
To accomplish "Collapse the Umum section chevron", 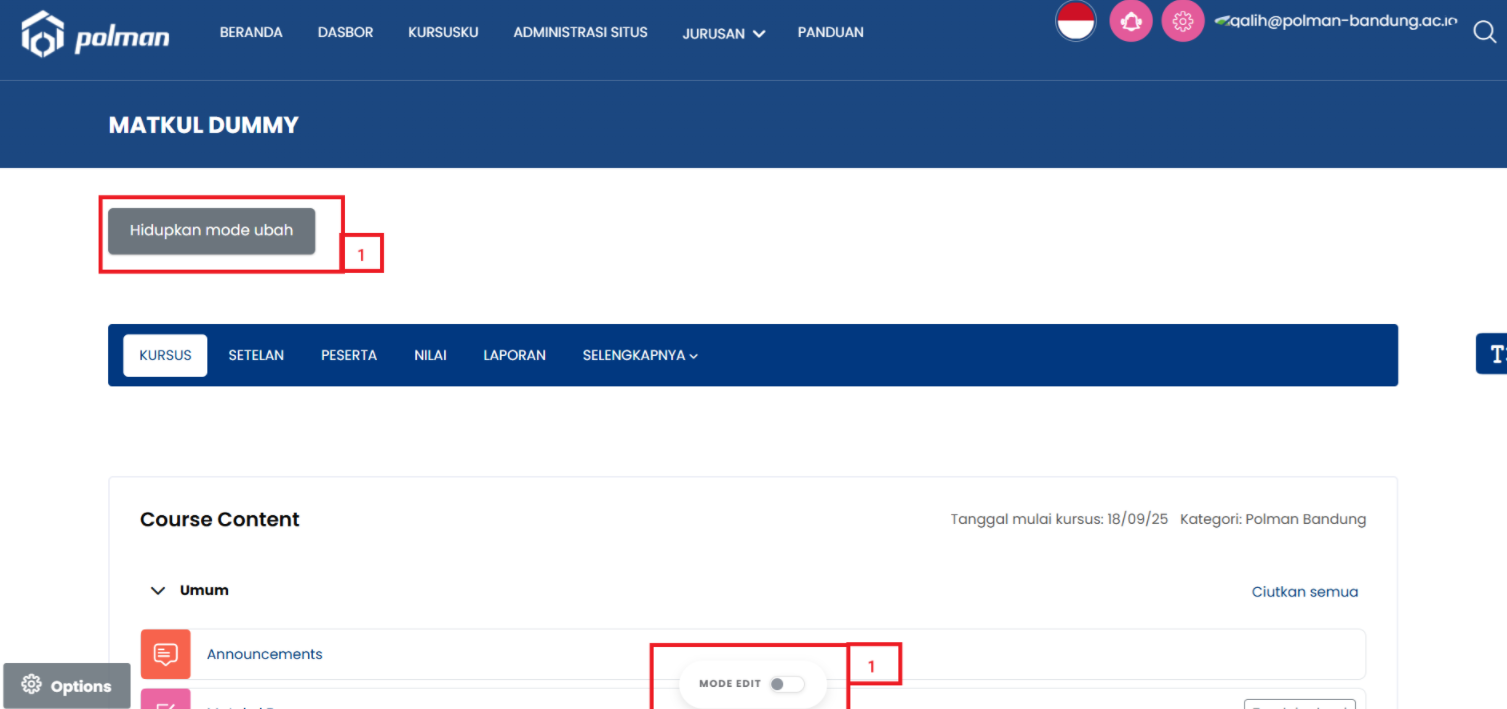I will 157,591.
